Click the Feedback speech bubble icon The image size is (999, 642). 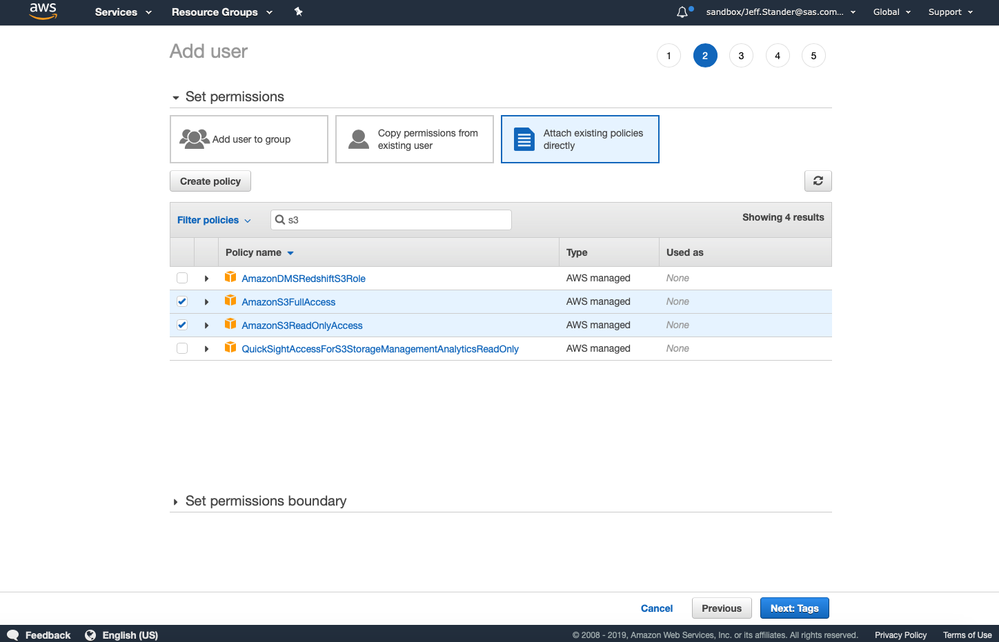point(13,635)
